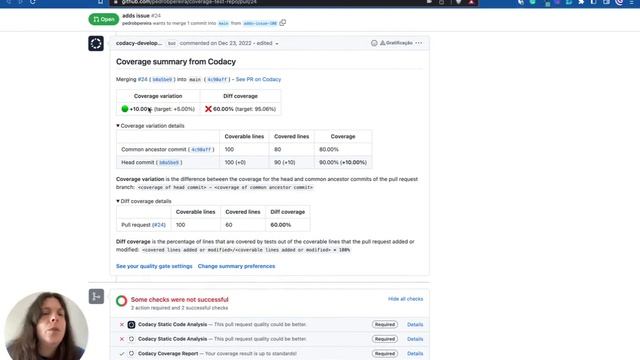Collapse the Coverage variation details section
640x360 pixels.
[x=150, y=126]
